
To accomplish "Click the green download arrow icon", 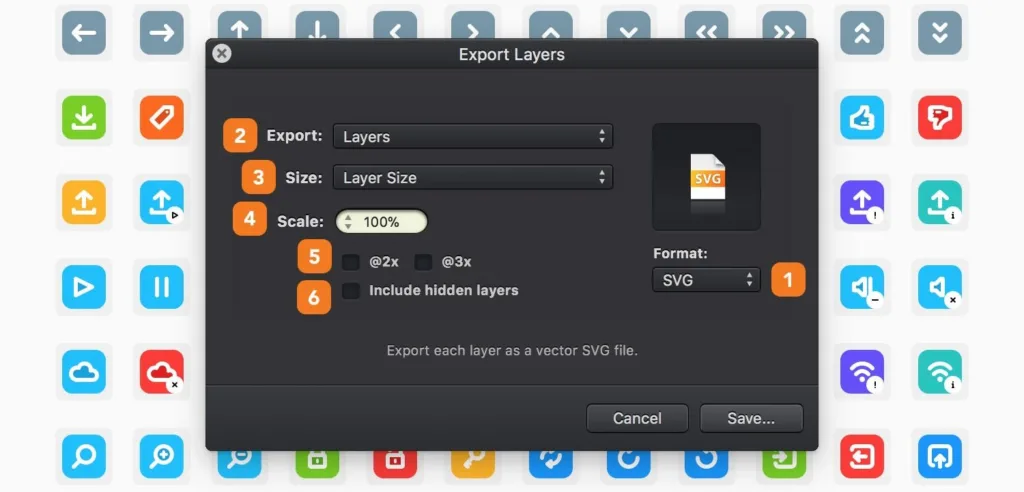I will (x=84, y=118).
